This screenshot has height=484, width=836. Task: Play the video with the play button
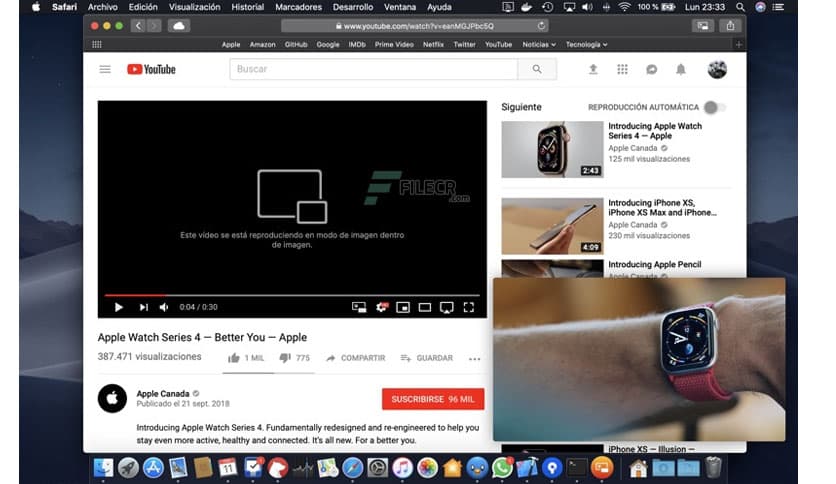point(118,307)
